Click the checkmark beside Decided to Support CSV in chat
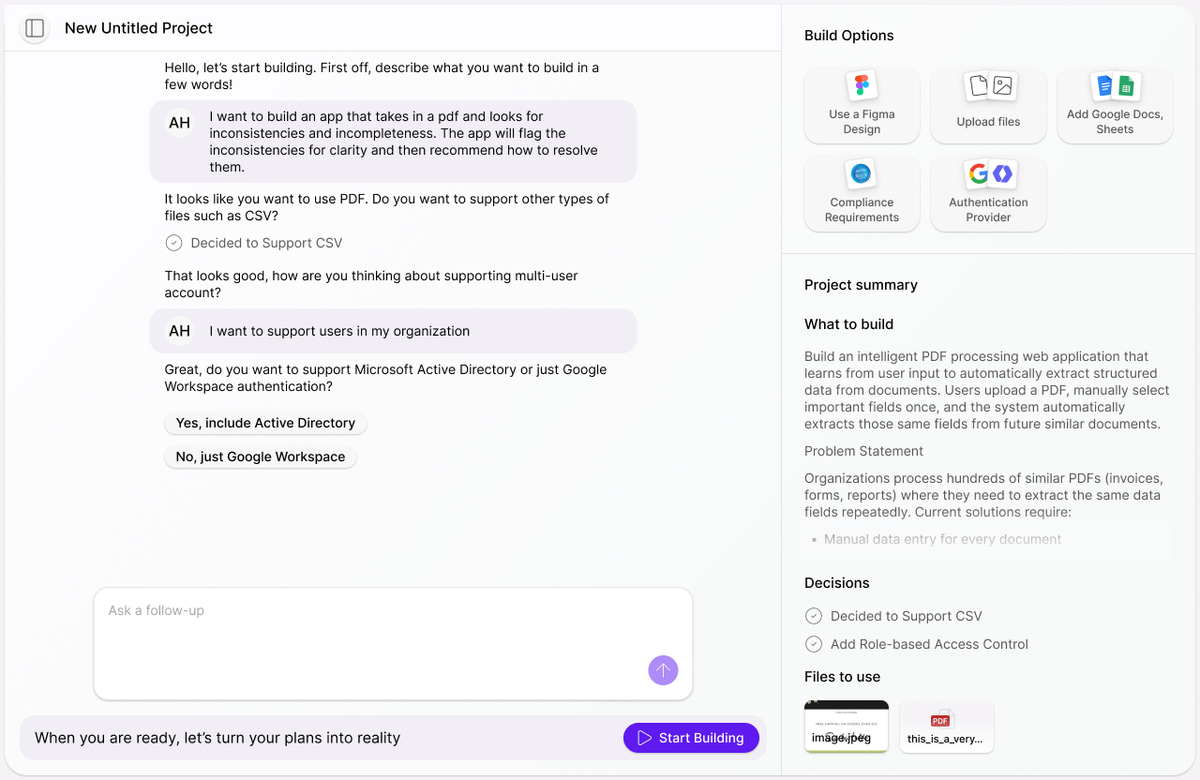 click(173, 243)
